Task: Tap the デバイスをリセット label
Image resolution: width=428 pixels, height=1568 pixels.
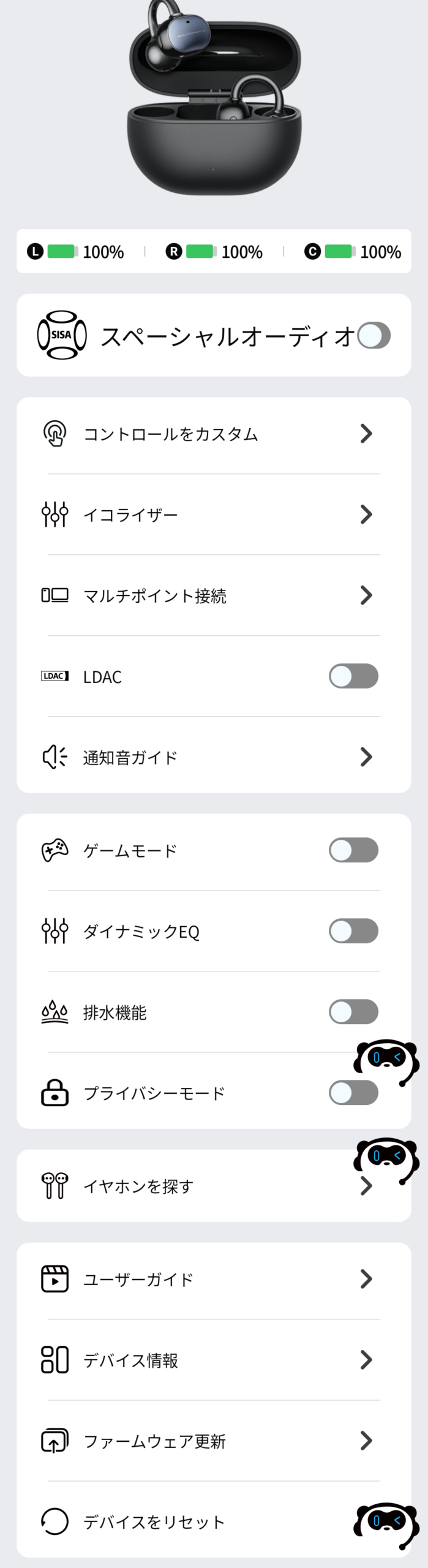Action: pos(154,1522)
